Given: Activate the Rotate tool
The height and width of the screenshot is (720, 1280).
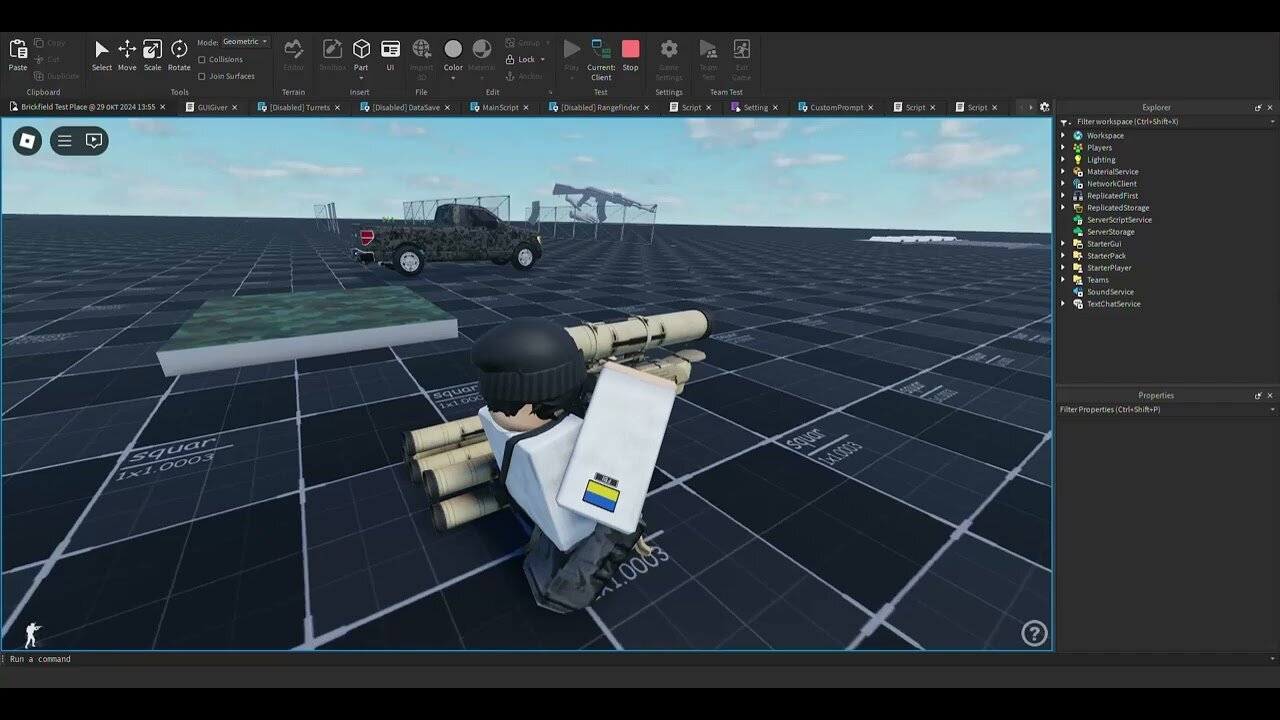Looking at the screenshot, I should pyautogui.click(x=179, y=50).
